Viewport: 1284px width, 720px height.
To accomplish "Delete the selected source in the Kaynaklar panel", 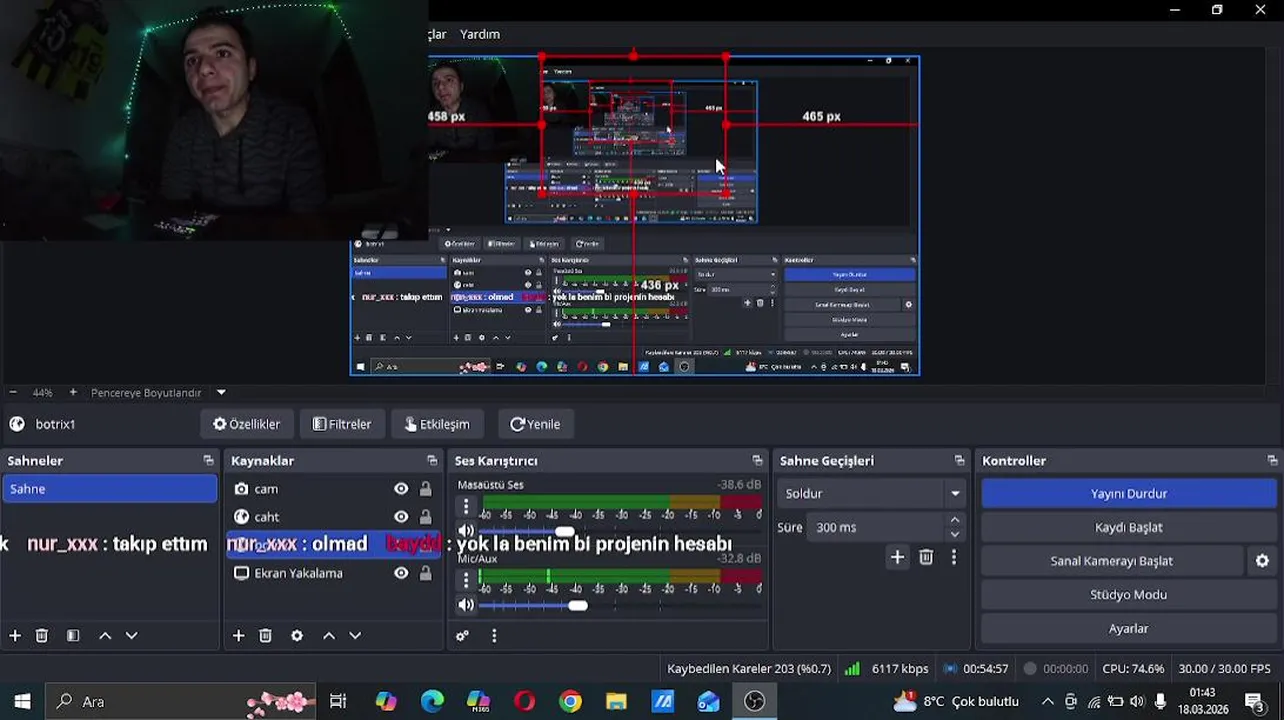I will pyautogui.click(x=266, y=636).
